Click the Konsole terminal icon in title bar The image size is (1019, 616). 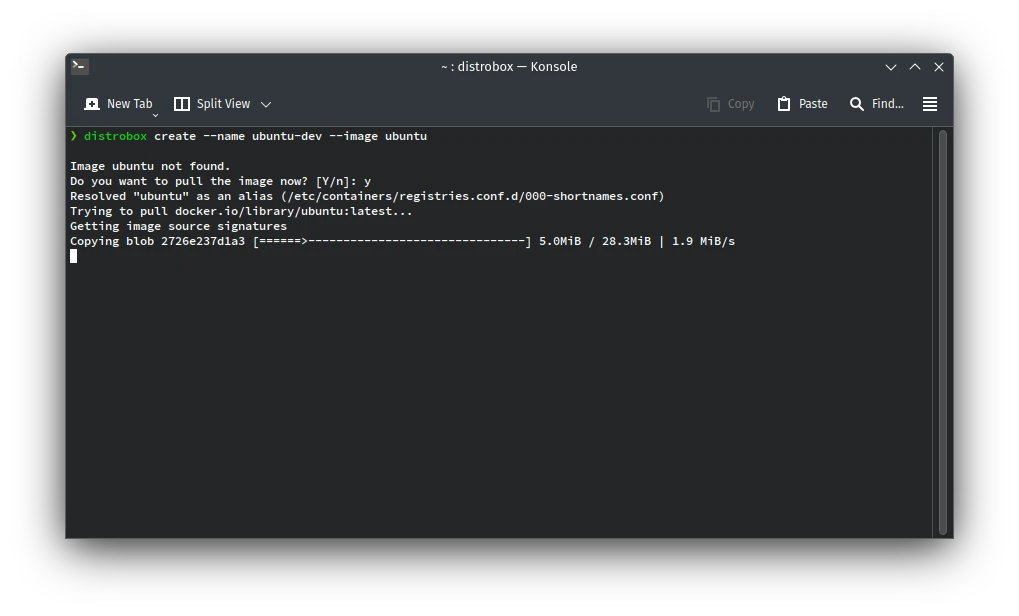80,67
